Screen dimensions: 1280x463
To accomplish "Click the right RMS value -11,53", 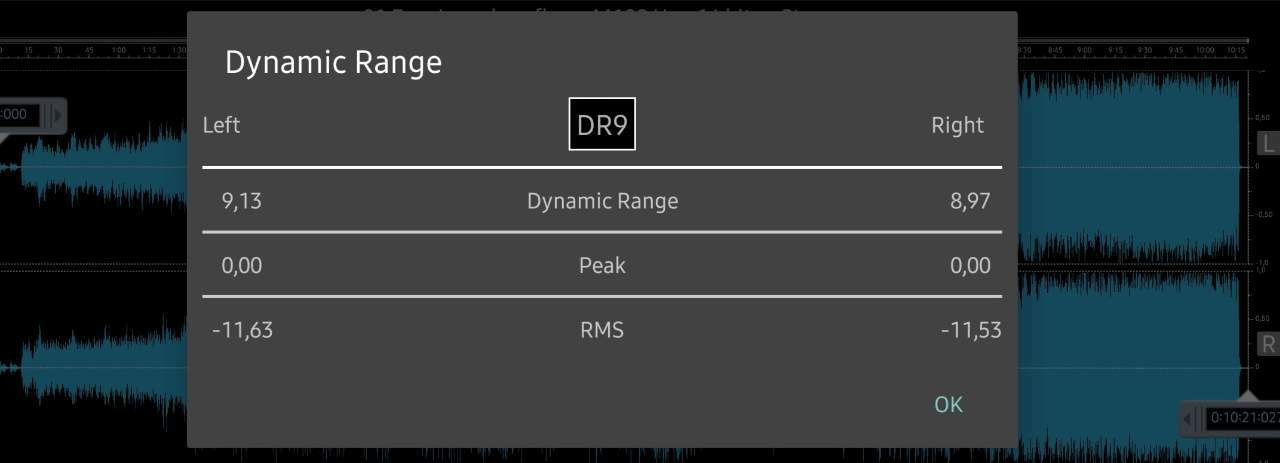I will [x=971, y=330].
